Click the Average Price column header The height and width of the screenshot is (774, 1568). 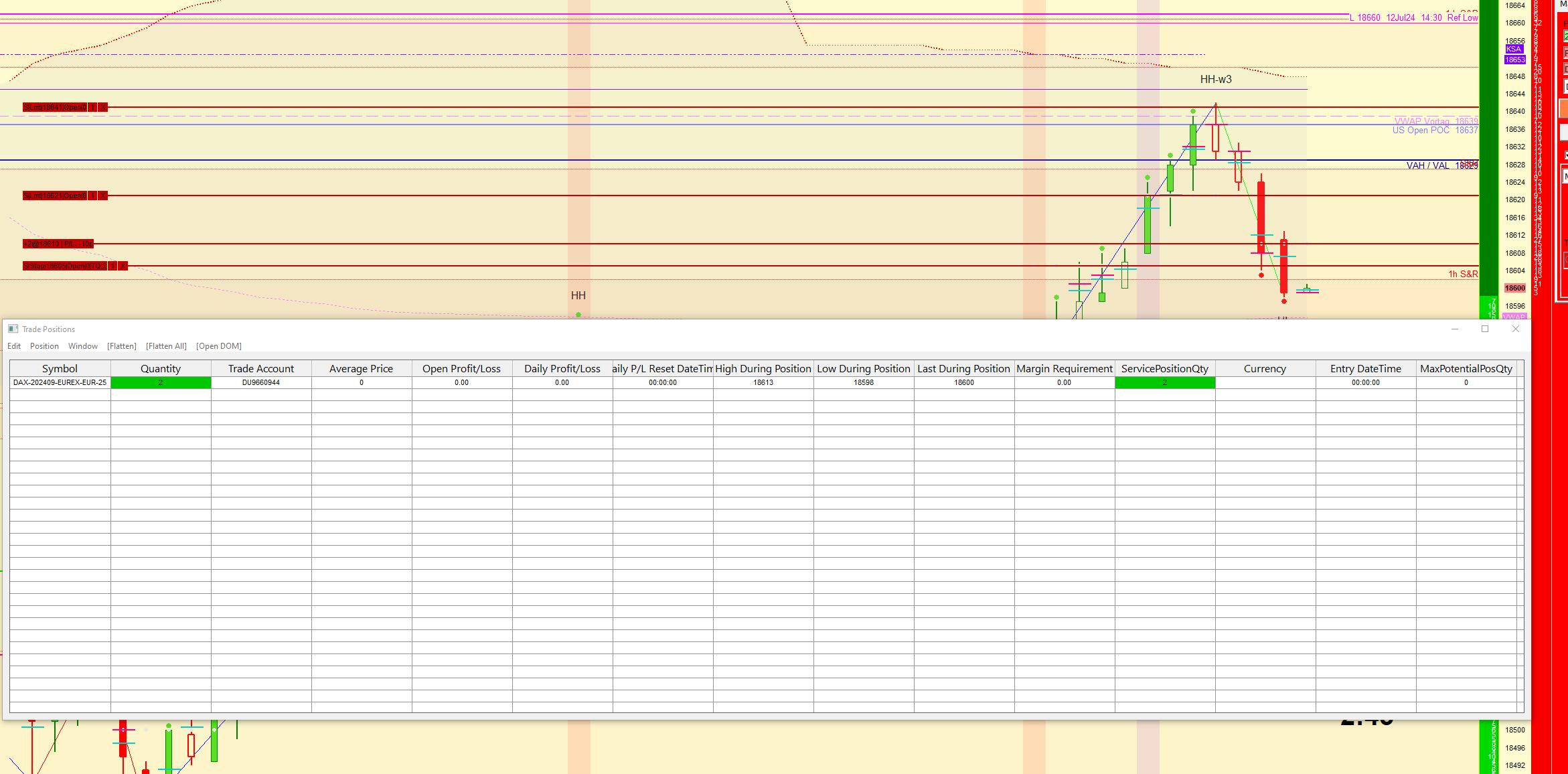[361, 369]
